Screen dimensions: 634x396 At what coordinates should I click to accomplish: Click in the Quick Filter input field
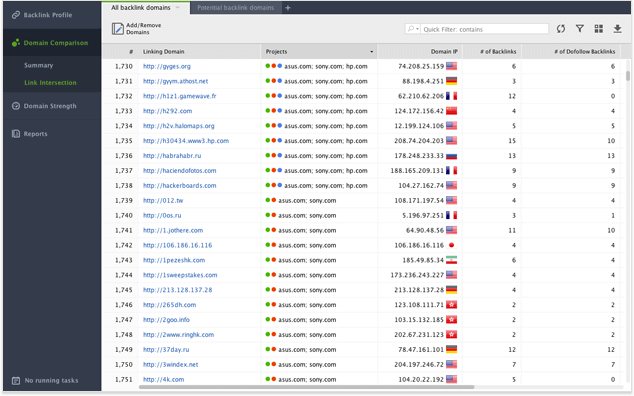484,29
